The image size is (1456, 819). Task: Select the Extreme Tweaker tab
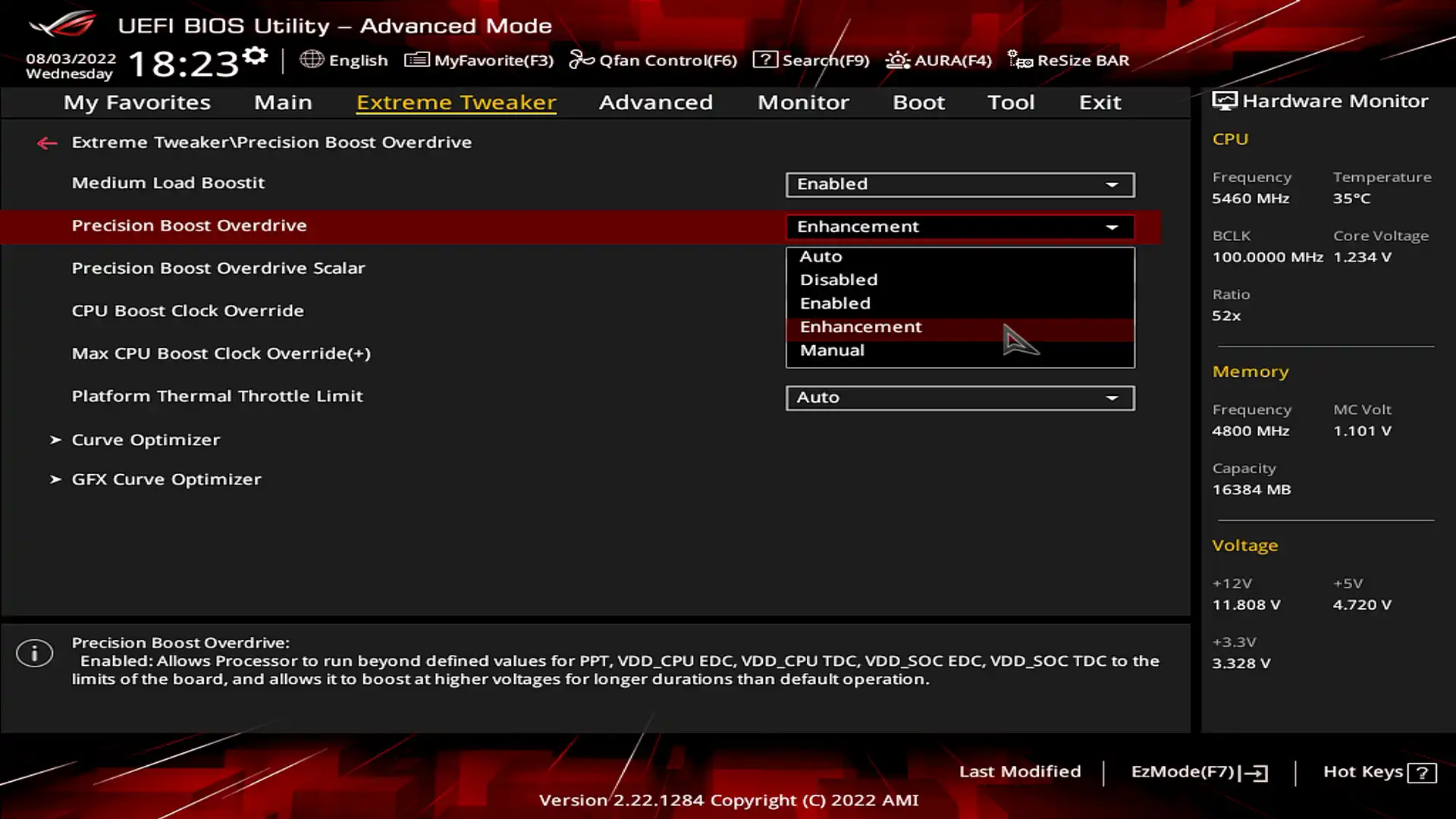(457, 101)
